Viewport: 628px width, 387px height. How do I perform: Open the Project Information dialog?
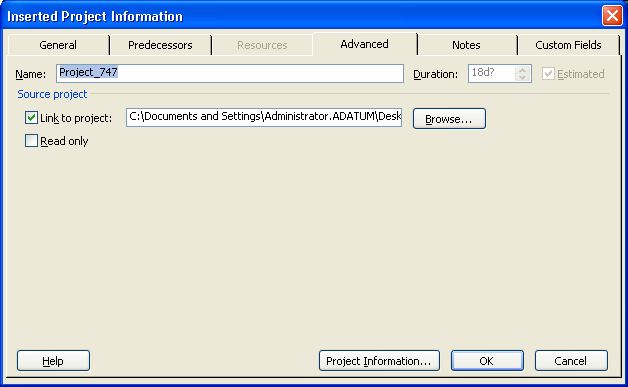379,361
